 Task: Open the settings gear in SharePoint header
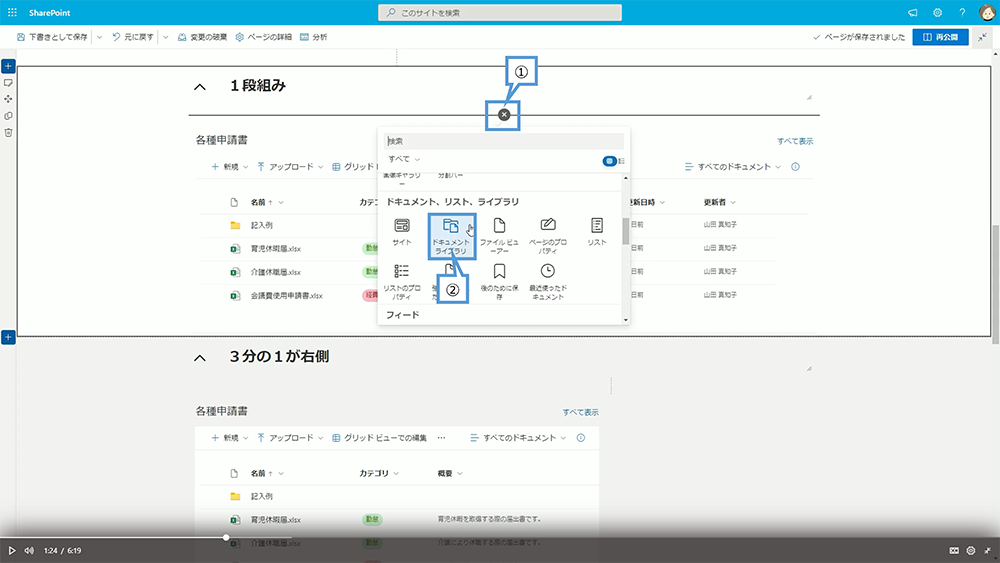[x=938, y=12]
